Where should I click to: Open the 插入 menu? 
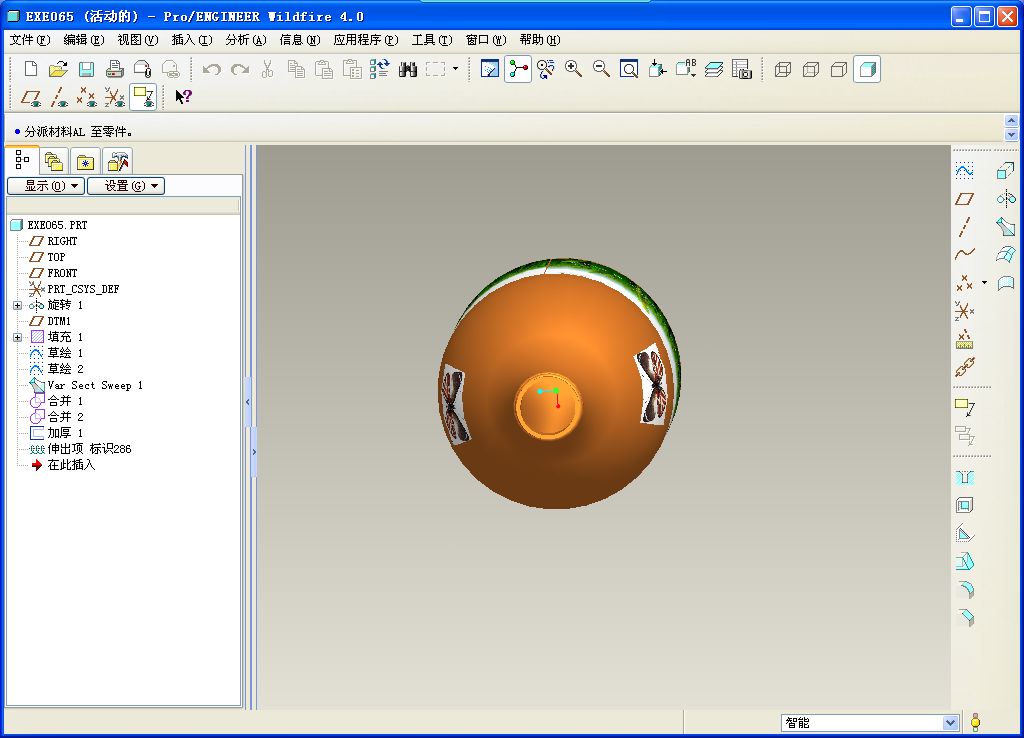click(x=191, y=40)
